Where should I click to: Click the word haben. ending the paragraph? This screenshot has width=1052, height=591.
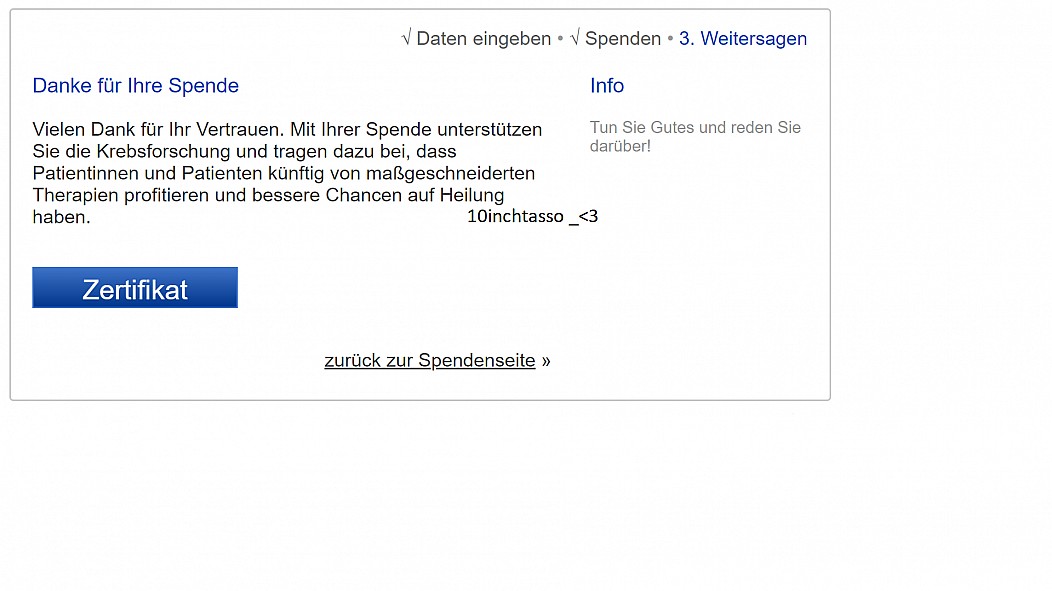pyautogui.click(x=61, y=217)
